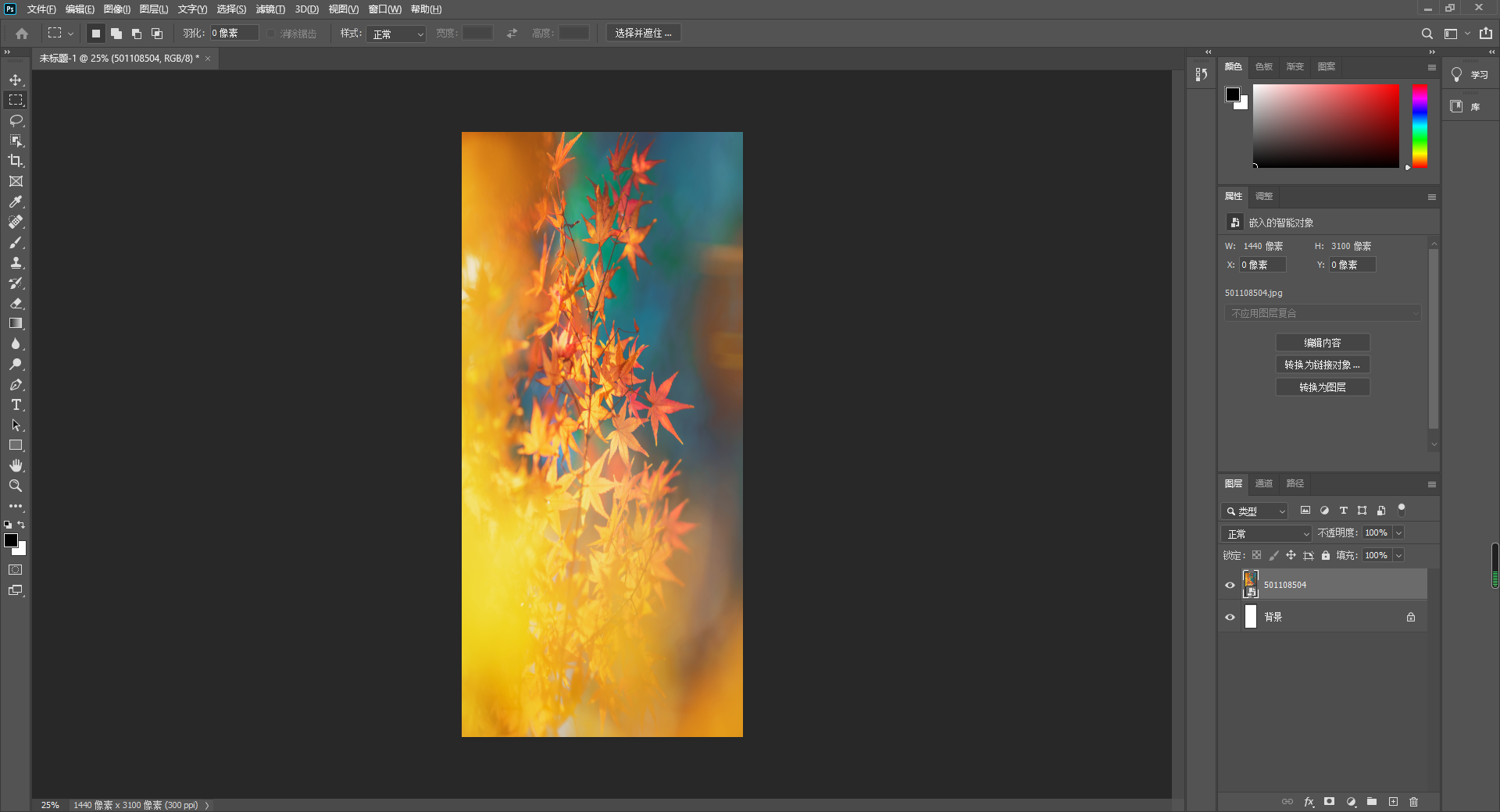Viewport: 1500px width, 812px height.
Task: Select the Dodge tool
Action: click(x=16, y=364)
